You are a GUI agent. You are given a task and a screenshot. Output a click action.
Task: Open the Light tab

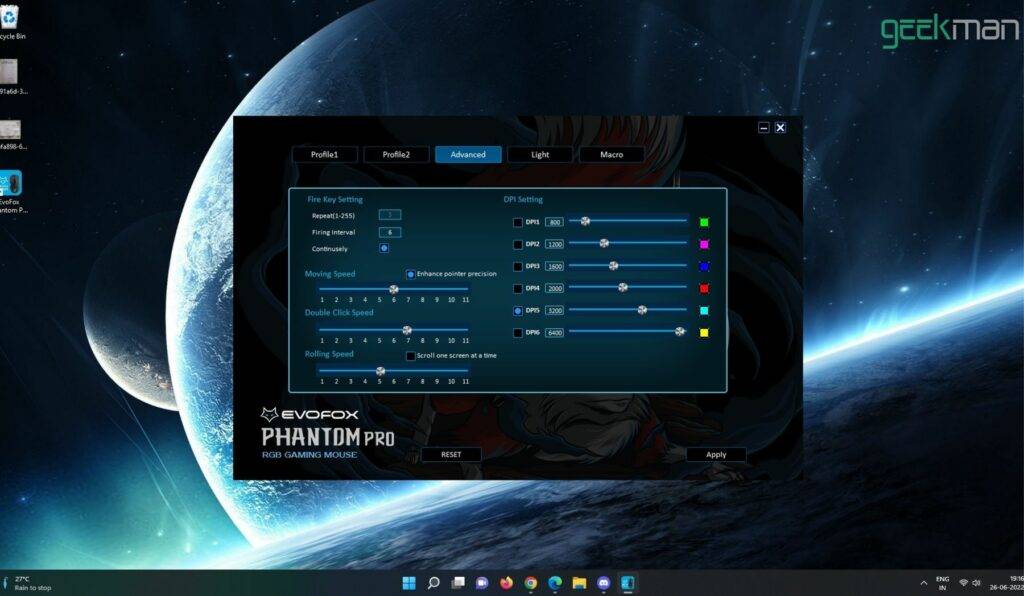tap(540, 155)
